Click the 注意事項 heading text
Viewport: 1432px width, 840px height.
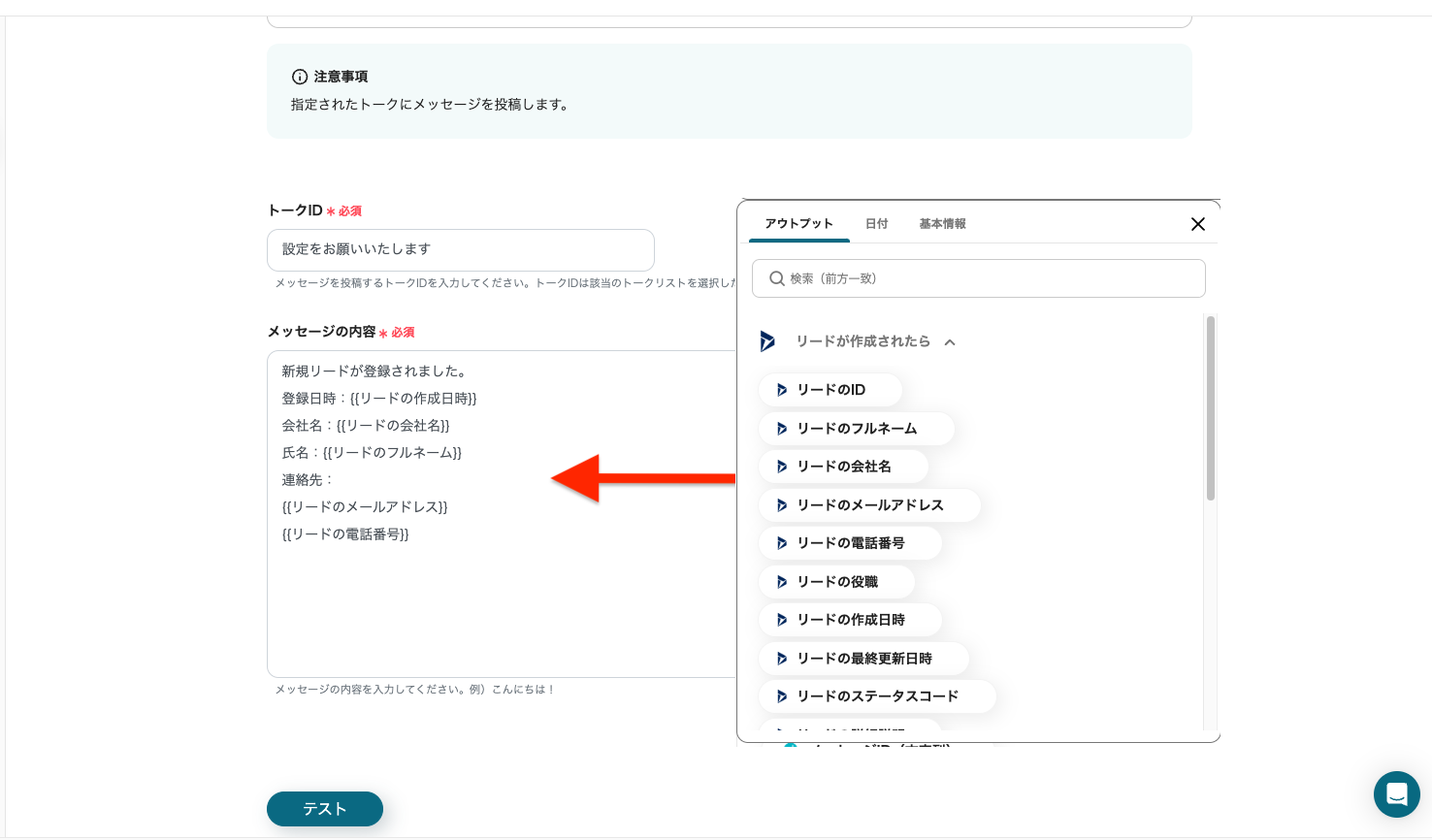pyautogui.click(x=341, y=77)
